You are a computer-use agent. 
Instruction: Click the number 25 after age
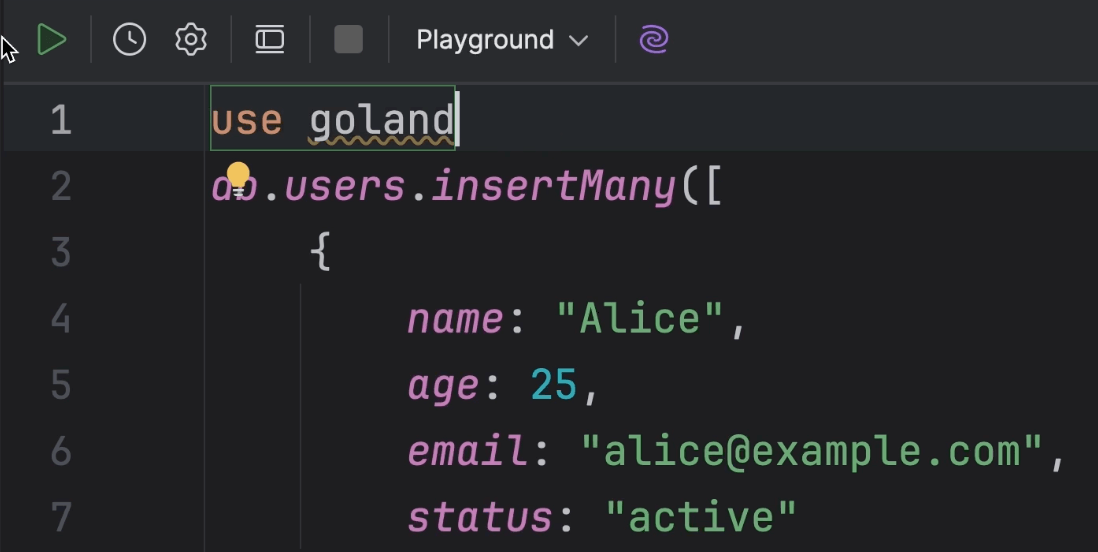pyautogui.click(x=553, y=386)
